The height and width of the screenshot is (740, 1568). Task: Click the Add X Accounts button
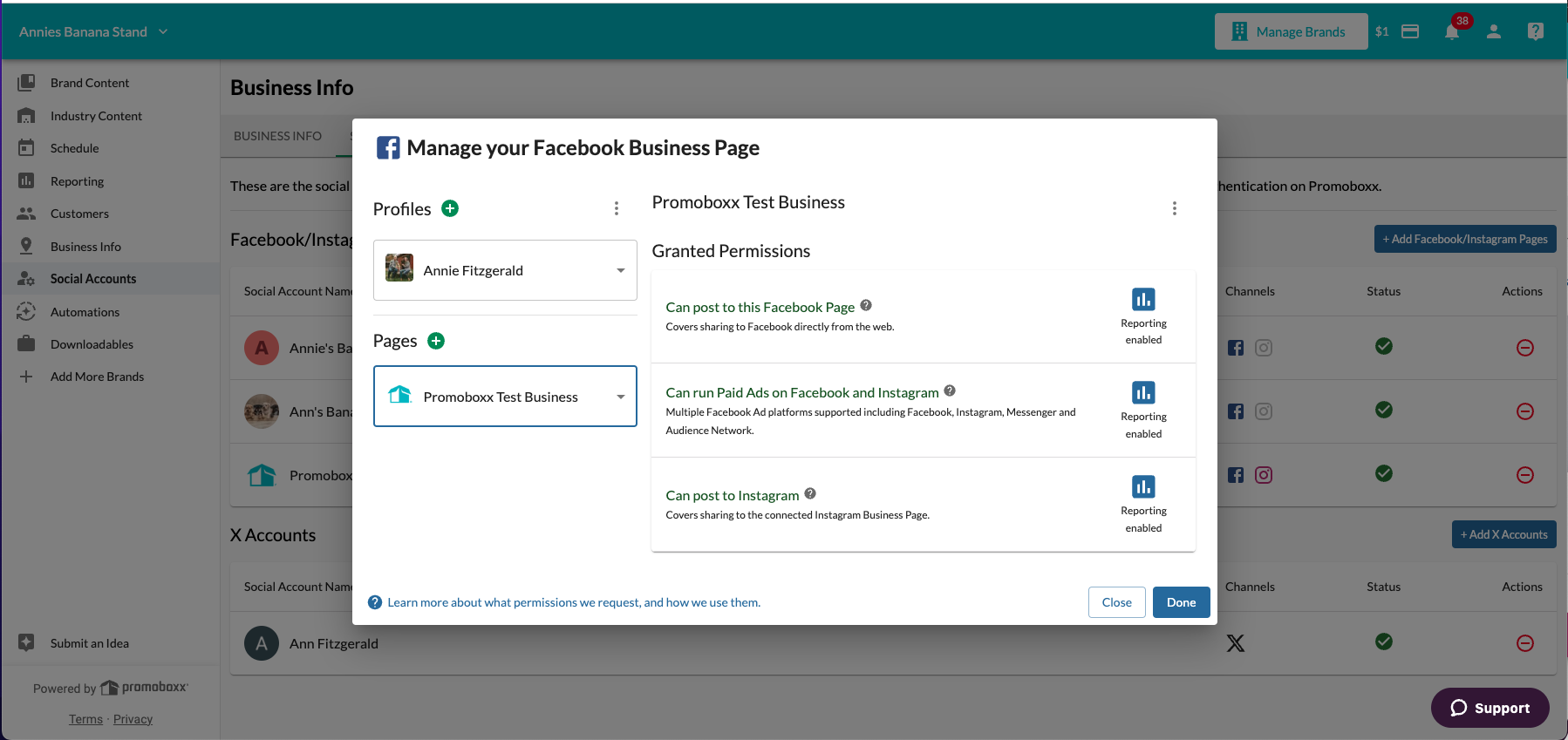coord(1504,534)
